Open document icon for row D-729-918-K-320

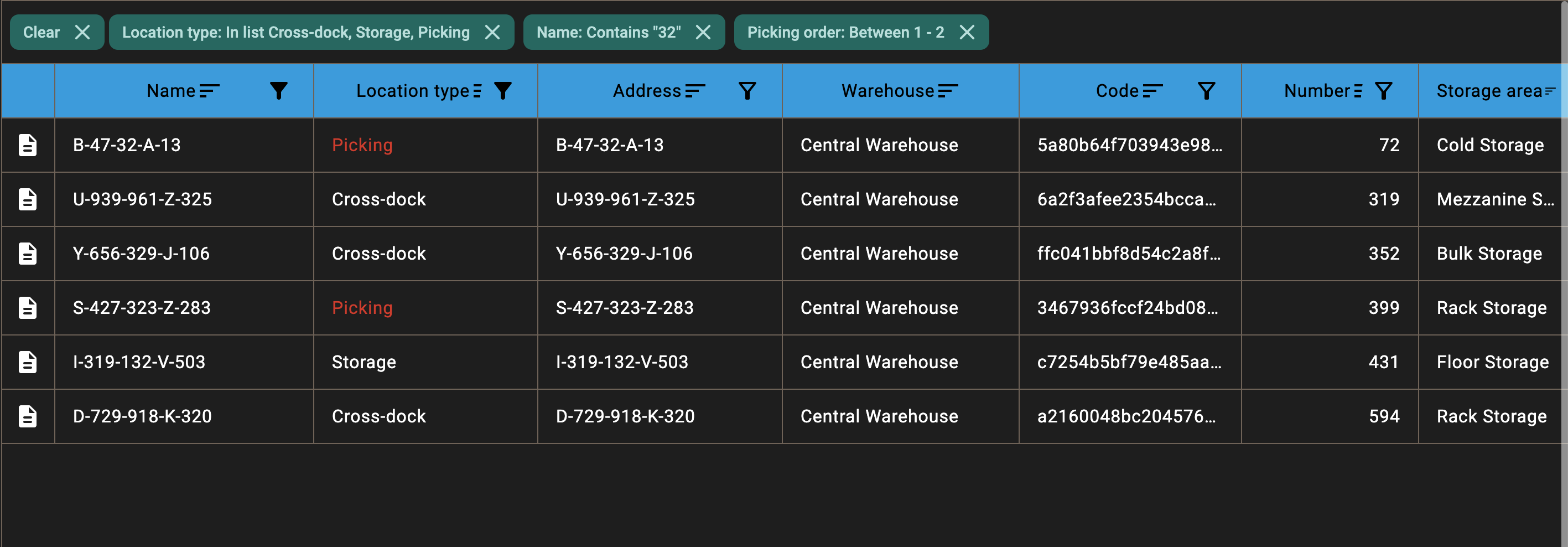[28, 416]
